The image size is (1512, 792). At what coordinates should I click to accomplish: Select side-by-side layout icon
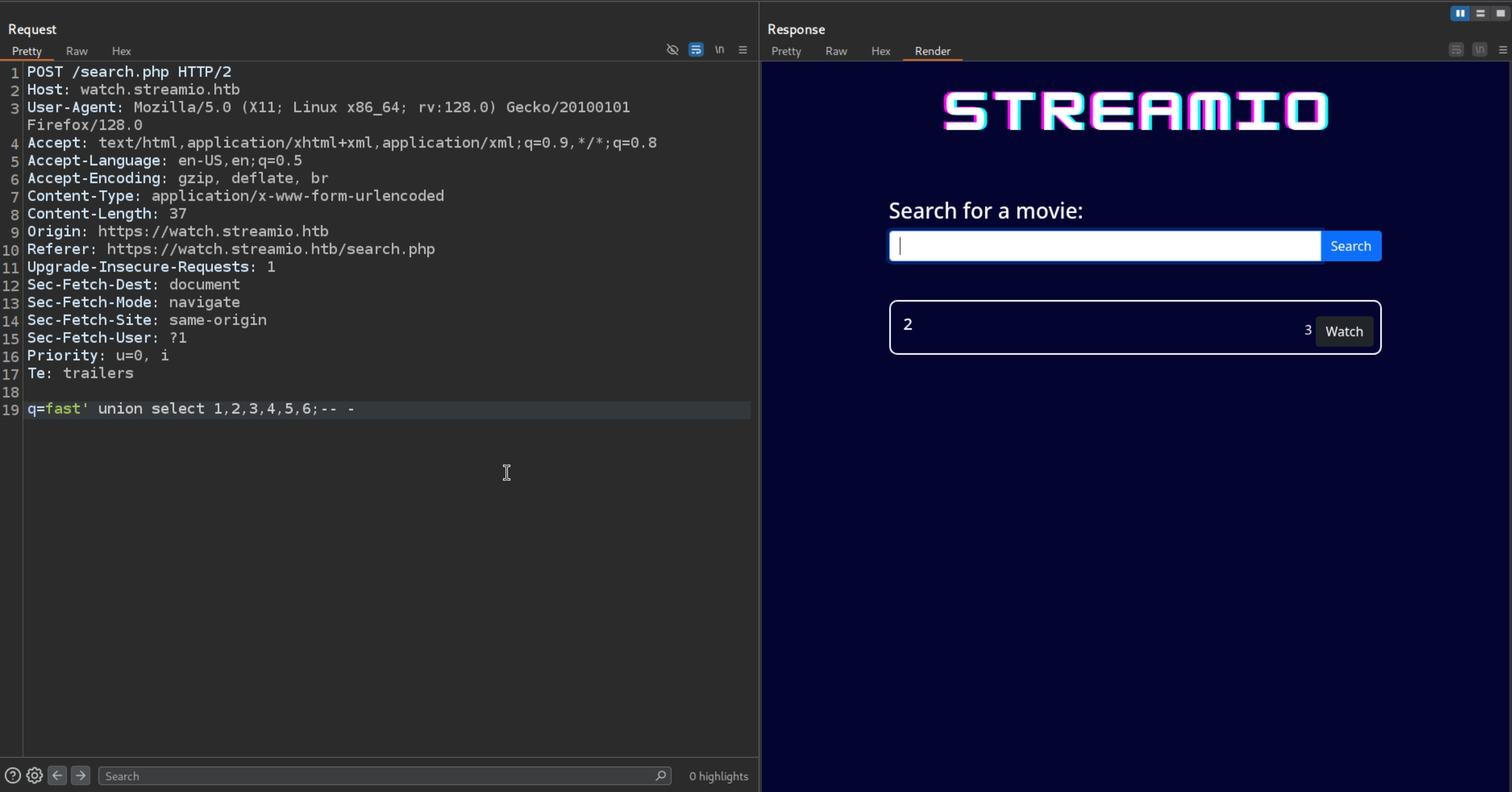point(1460,13)
